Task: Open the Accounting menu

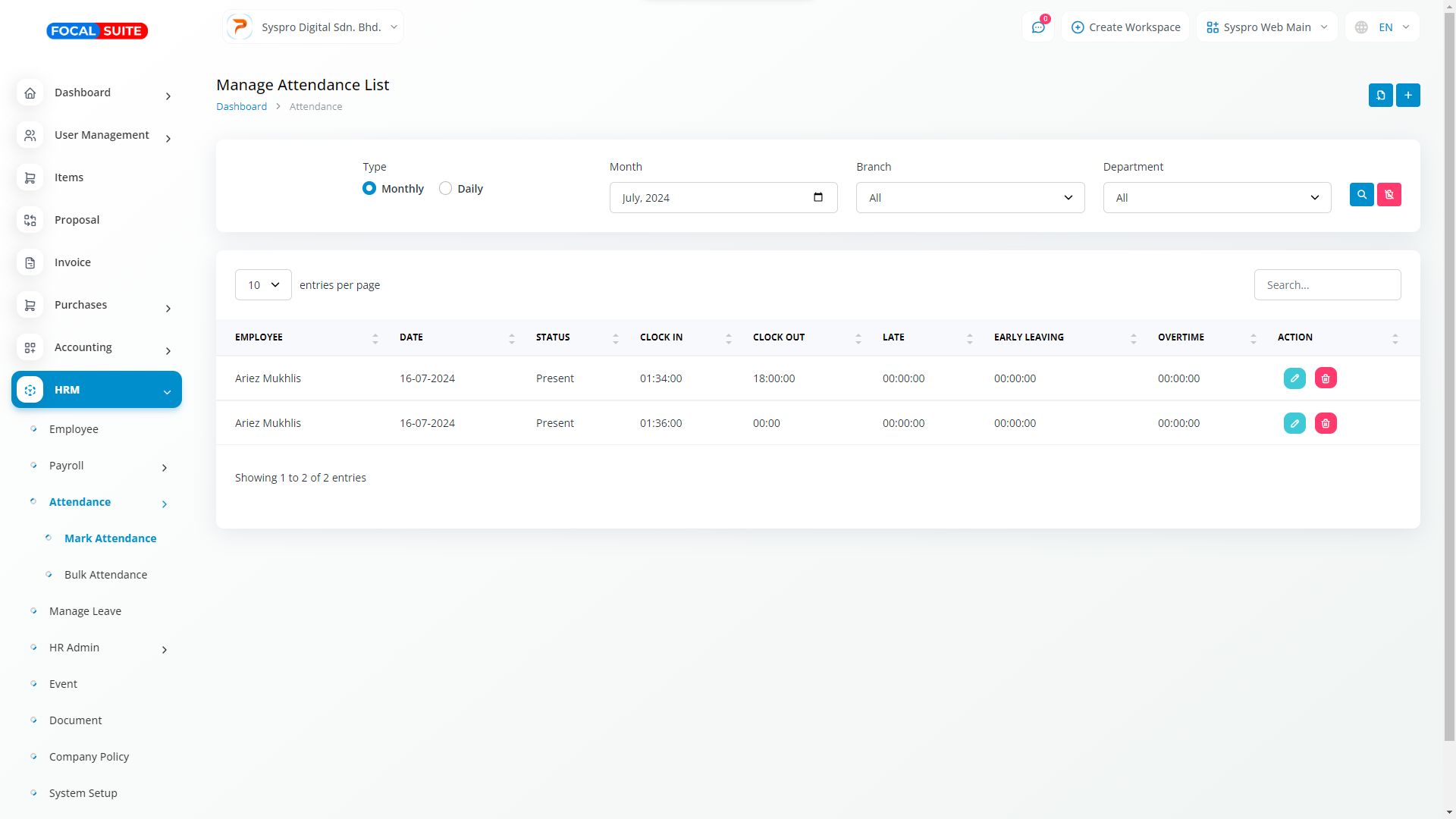Action: [96, 347]
